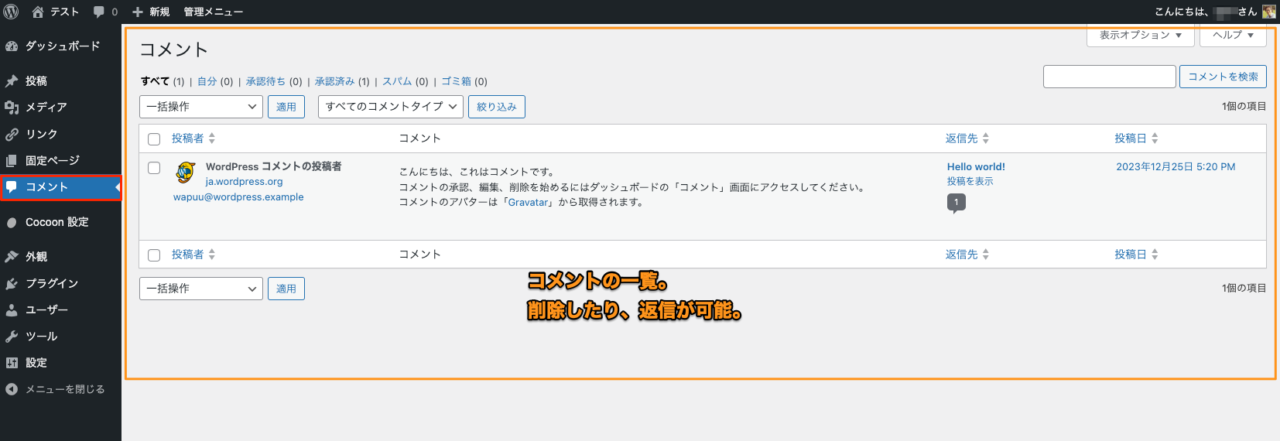
Task: Collapse sidebar with メニューを閉じる
Action: tap(61, 389)
